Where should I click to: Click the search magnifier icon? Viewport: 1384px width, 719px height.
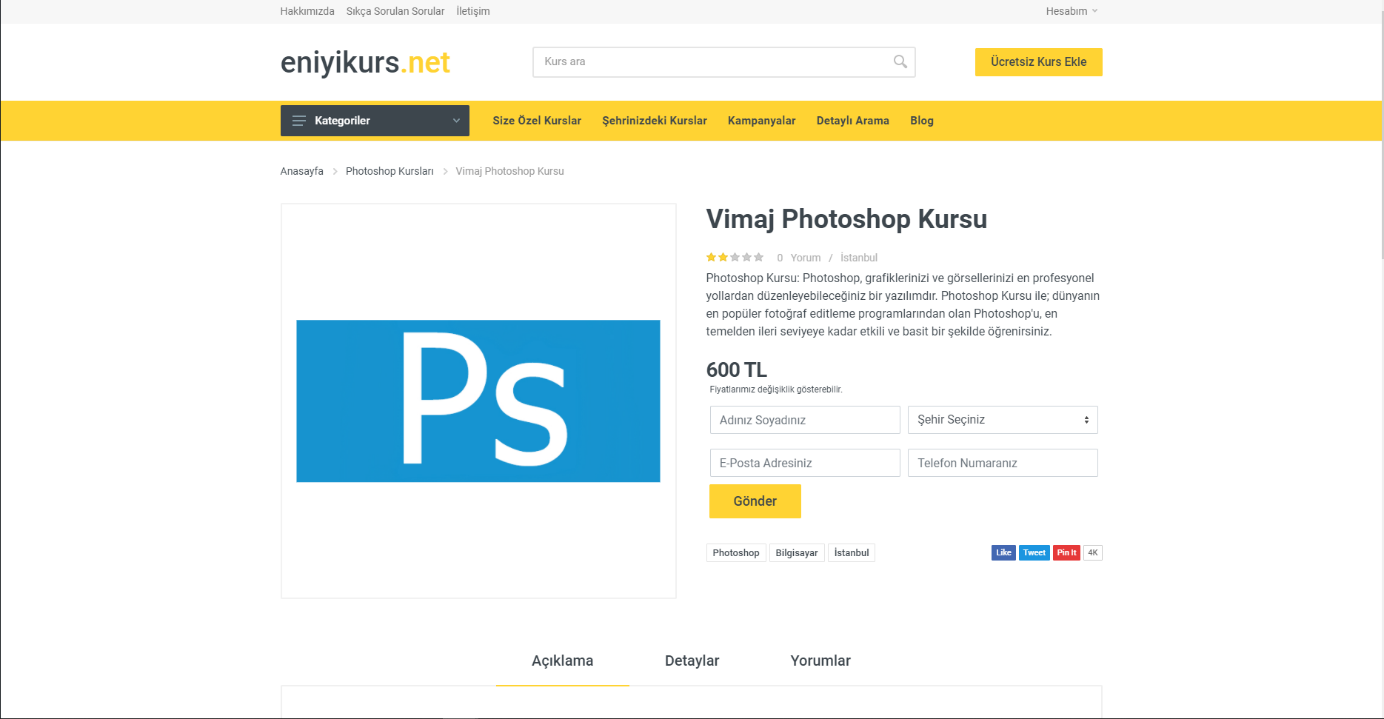900,62
